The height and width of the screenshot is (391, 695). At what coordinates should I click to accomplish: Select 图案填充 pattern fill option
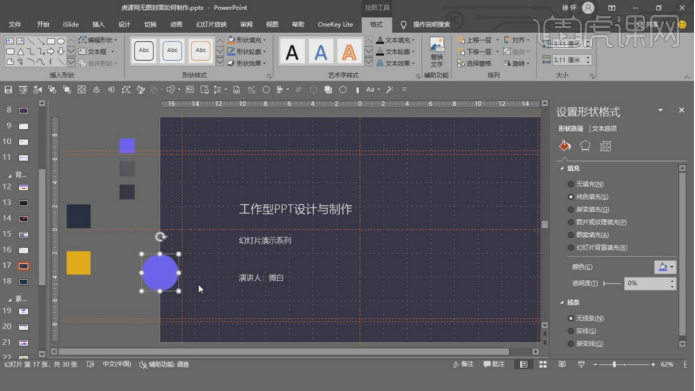coord(588,235)
